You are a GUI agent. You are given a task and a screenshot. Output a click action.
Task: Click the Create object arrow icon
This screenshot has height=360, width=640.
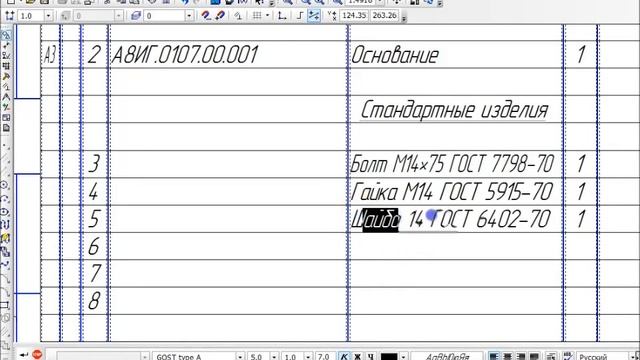pos(24,355)
